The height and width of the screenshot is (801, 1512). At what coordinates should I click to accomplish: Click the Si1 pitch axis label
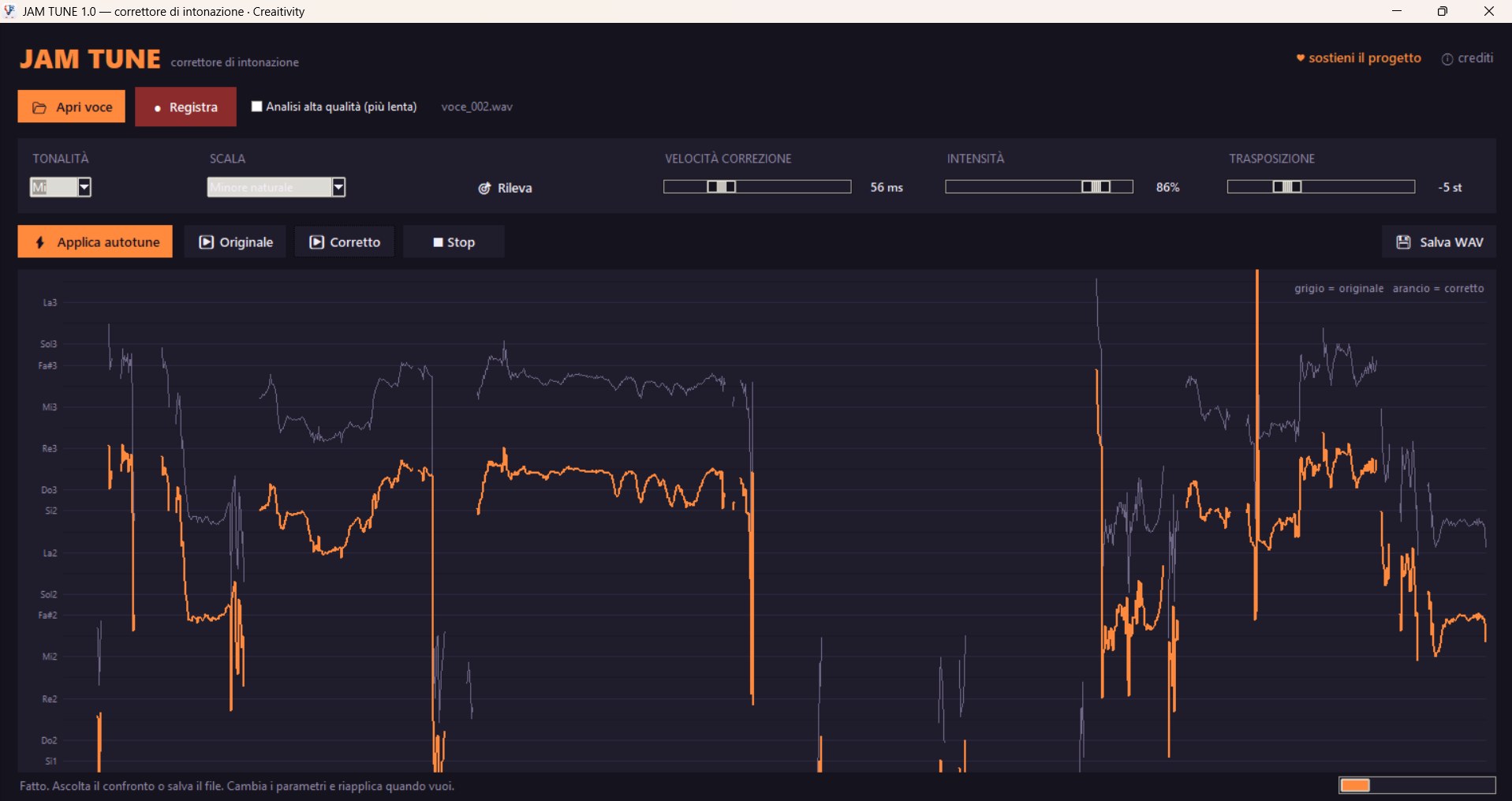[x=51, y=762]
